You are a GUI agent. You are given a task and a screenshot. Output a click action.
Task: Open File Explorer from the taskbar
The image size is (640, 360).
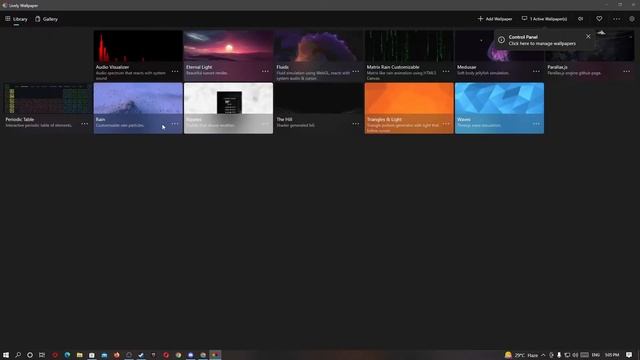(80, 355)
